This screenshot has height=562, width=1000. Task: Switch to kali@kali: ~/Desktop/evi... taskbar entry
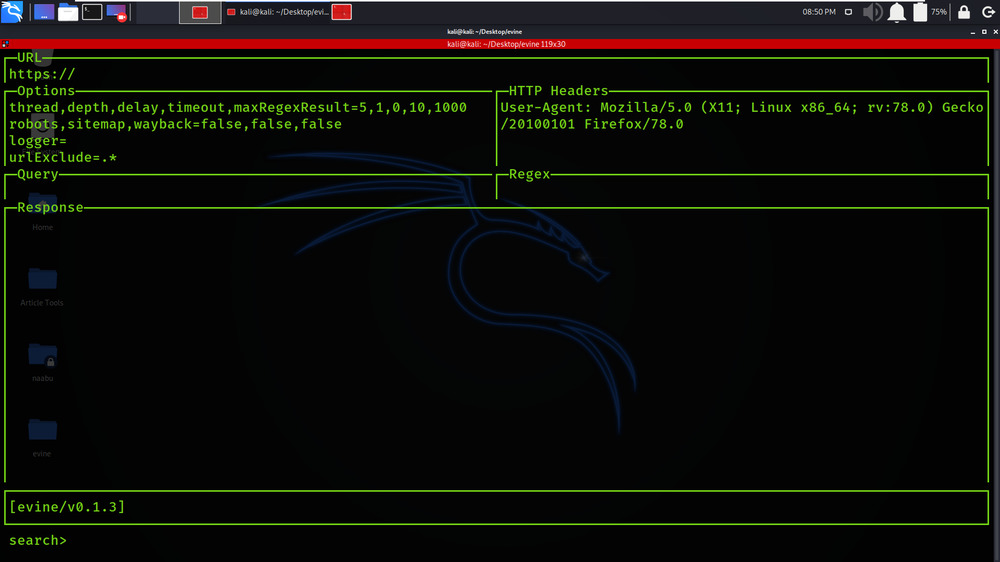(279, 12)
